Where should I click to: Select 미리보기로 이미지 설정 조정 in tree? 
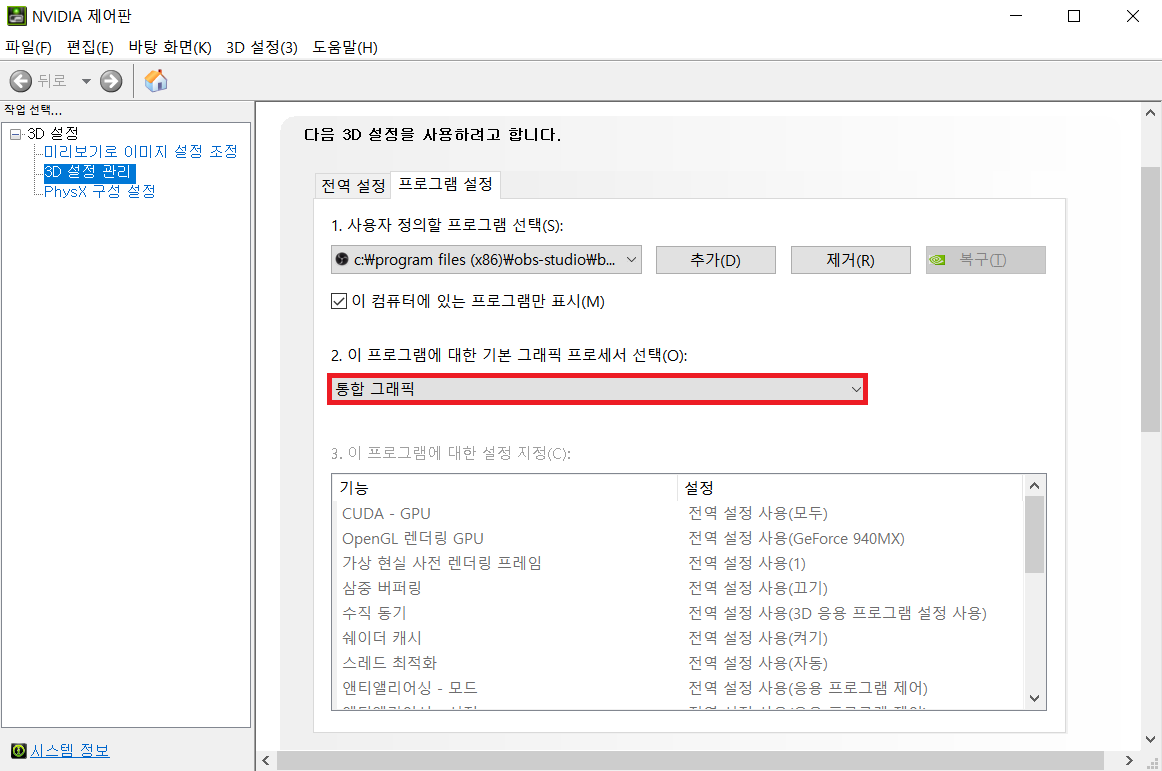pos(141,151)
